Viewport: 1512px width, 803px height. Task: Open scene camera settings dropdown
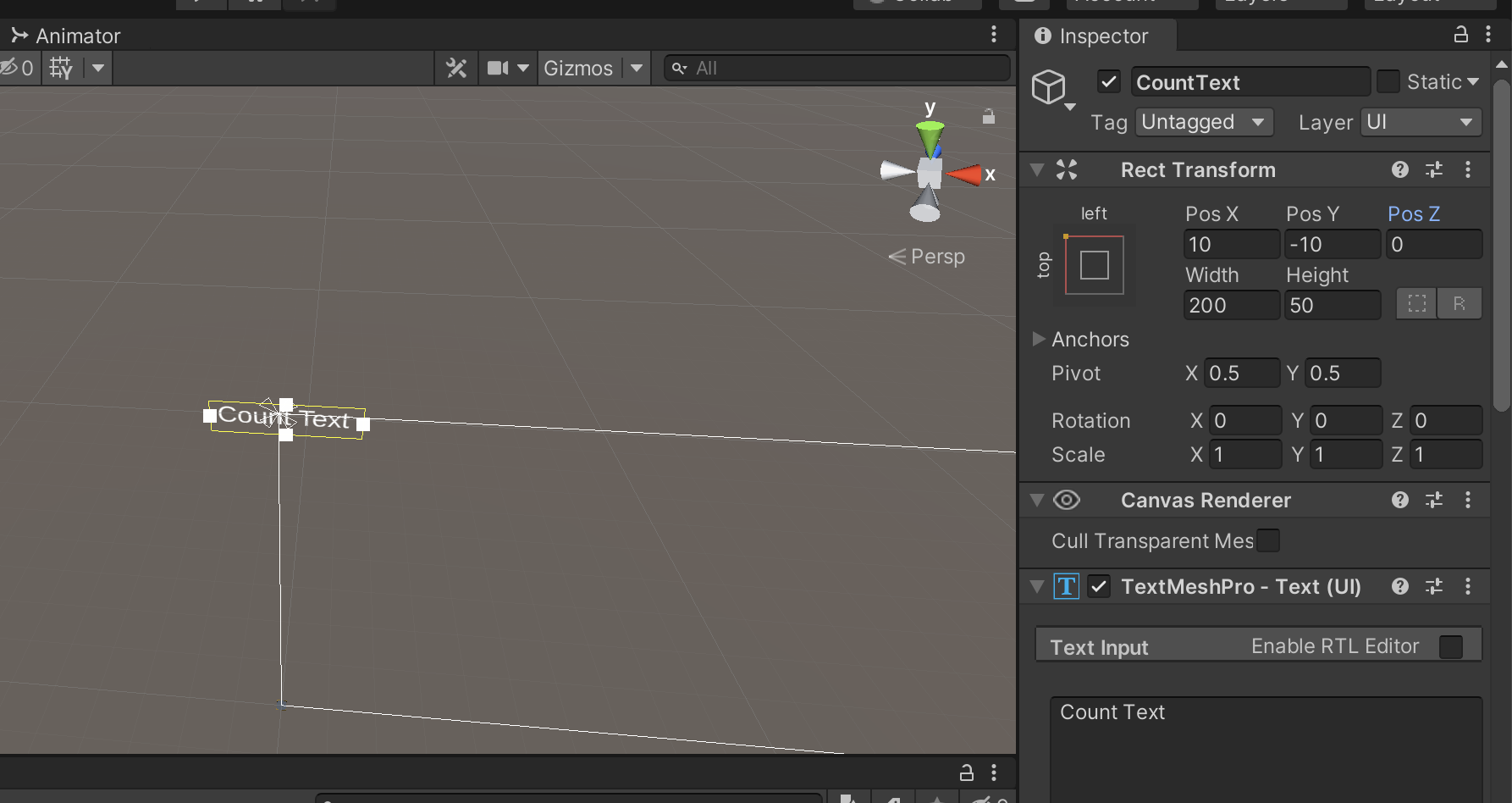pyautogui.click(x=523, y=68)
